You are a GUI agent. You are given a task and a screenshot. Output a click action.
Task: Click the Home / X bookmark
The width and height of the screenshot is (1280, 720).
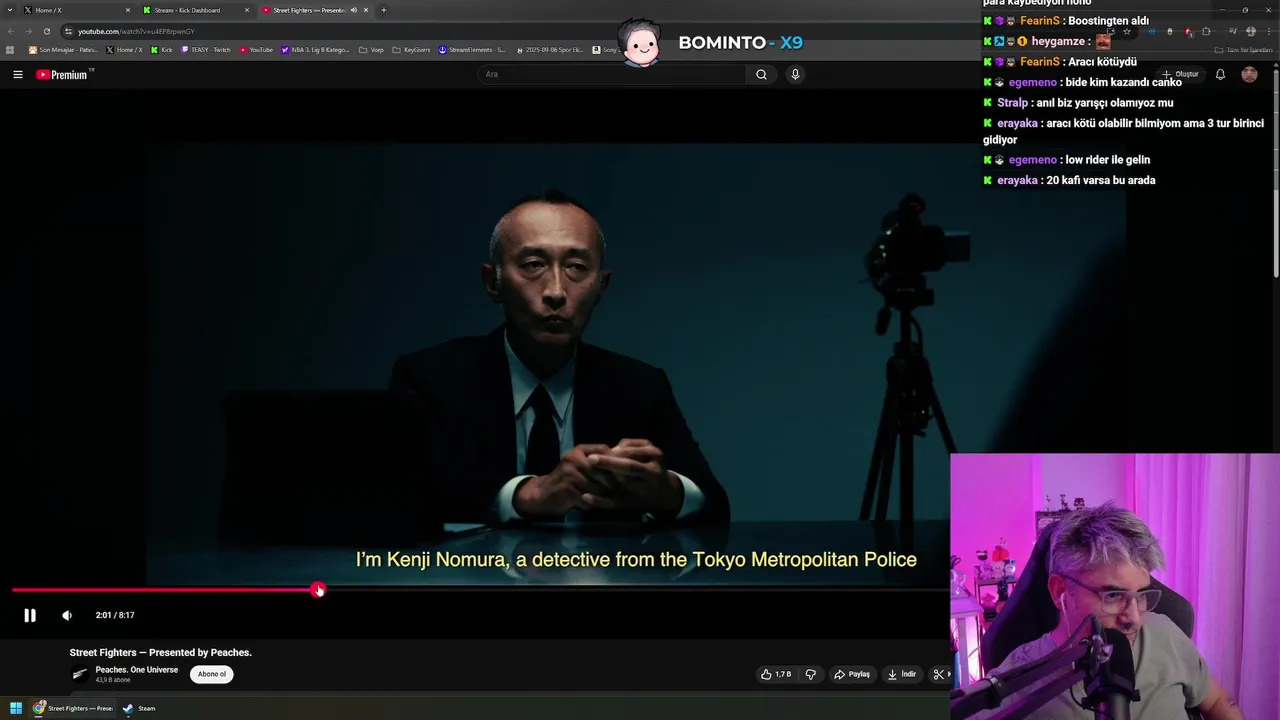125,49
